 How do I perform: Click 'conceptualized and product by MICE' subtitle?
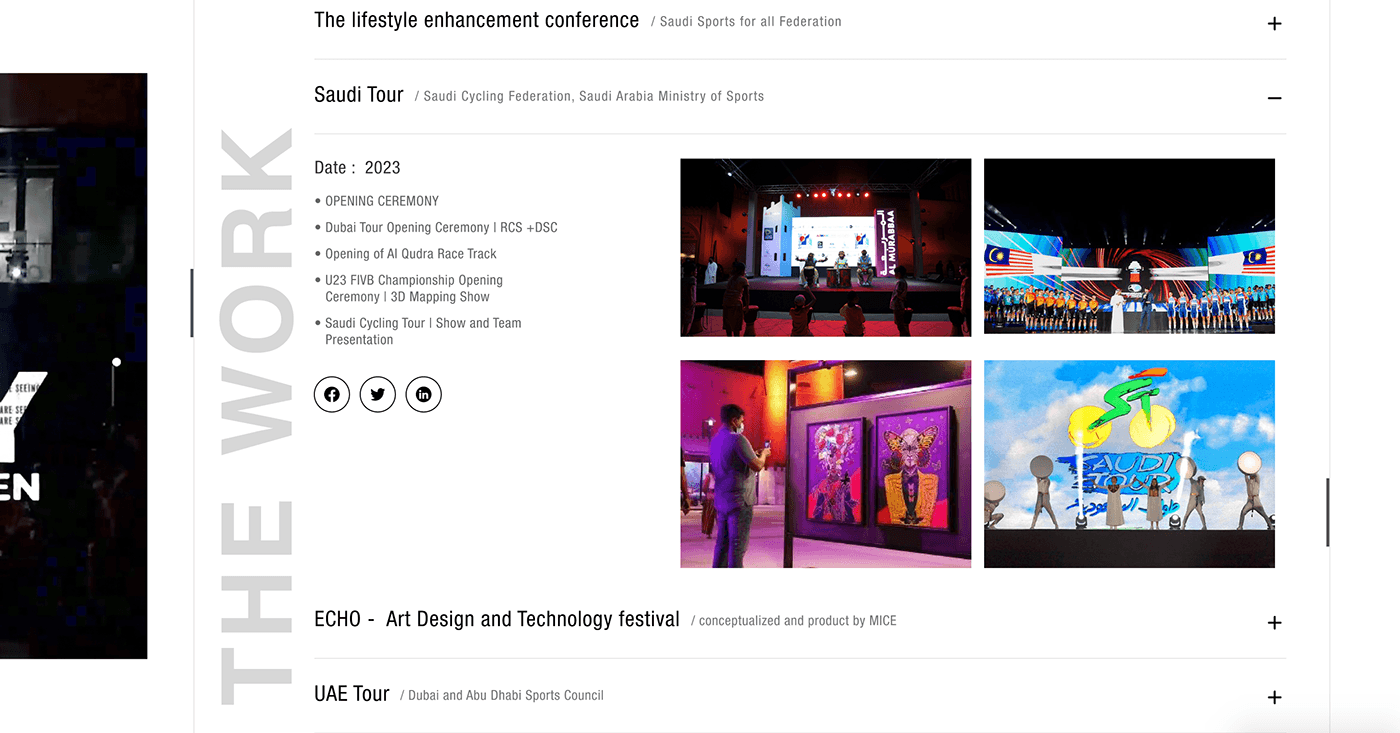click(797, 621)
